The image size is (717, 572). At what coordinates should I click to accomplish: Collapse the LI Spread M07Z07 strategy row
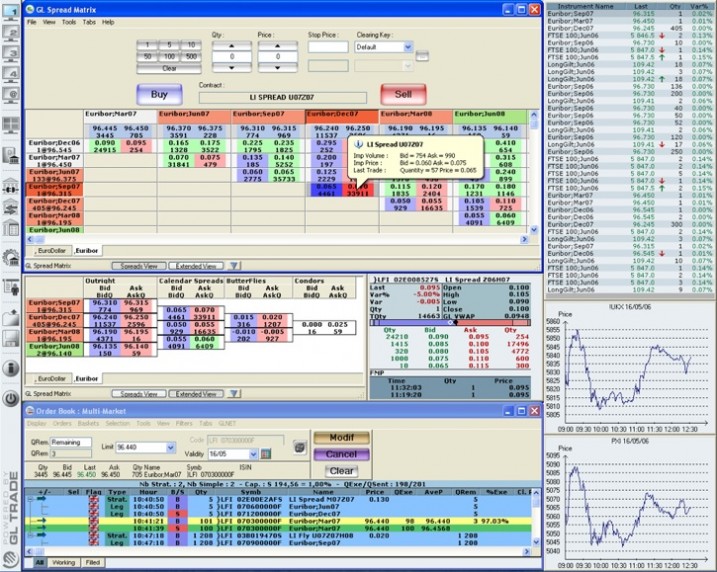pos(30,499)
